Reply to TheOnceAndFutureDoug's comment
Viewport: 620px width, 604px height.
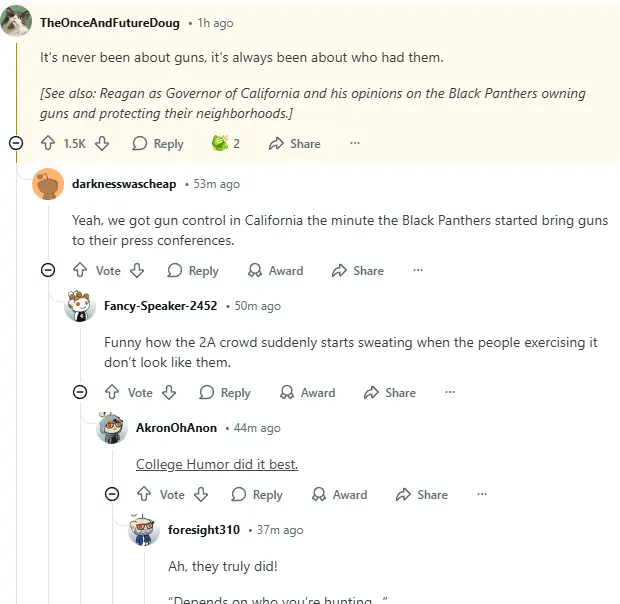(158, 143)
